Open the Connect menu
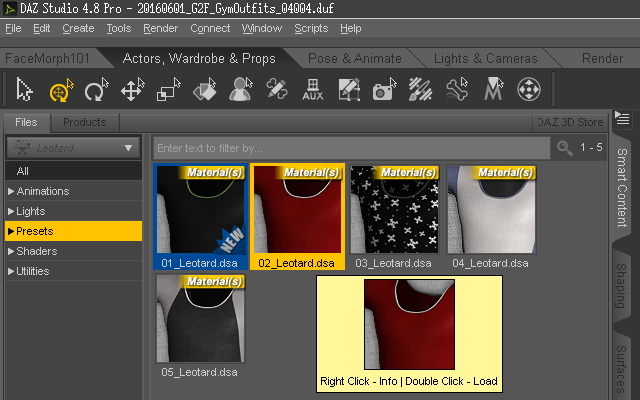This screenshot has width=640, height=400. tap(210, 29)
